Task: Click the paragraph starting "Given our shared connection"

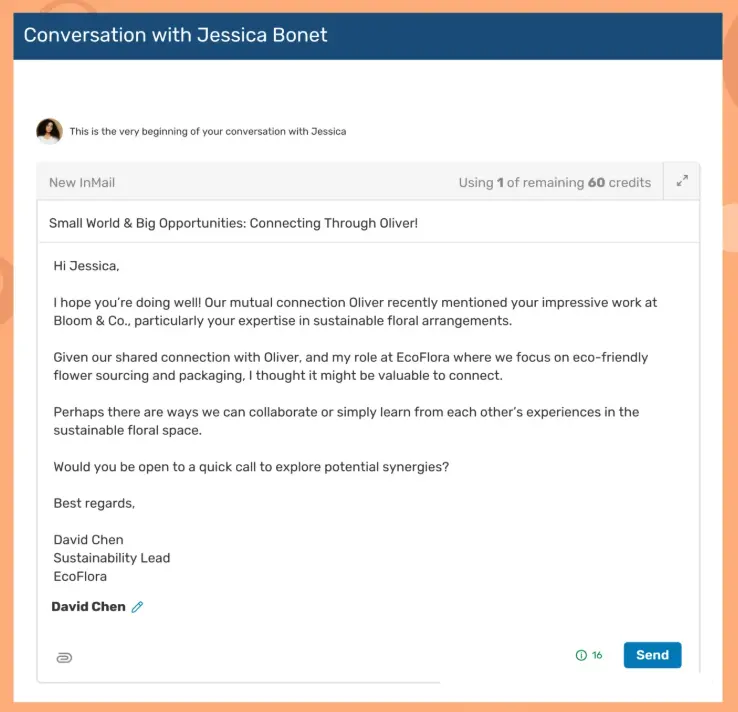Action: tap(350, 366)
